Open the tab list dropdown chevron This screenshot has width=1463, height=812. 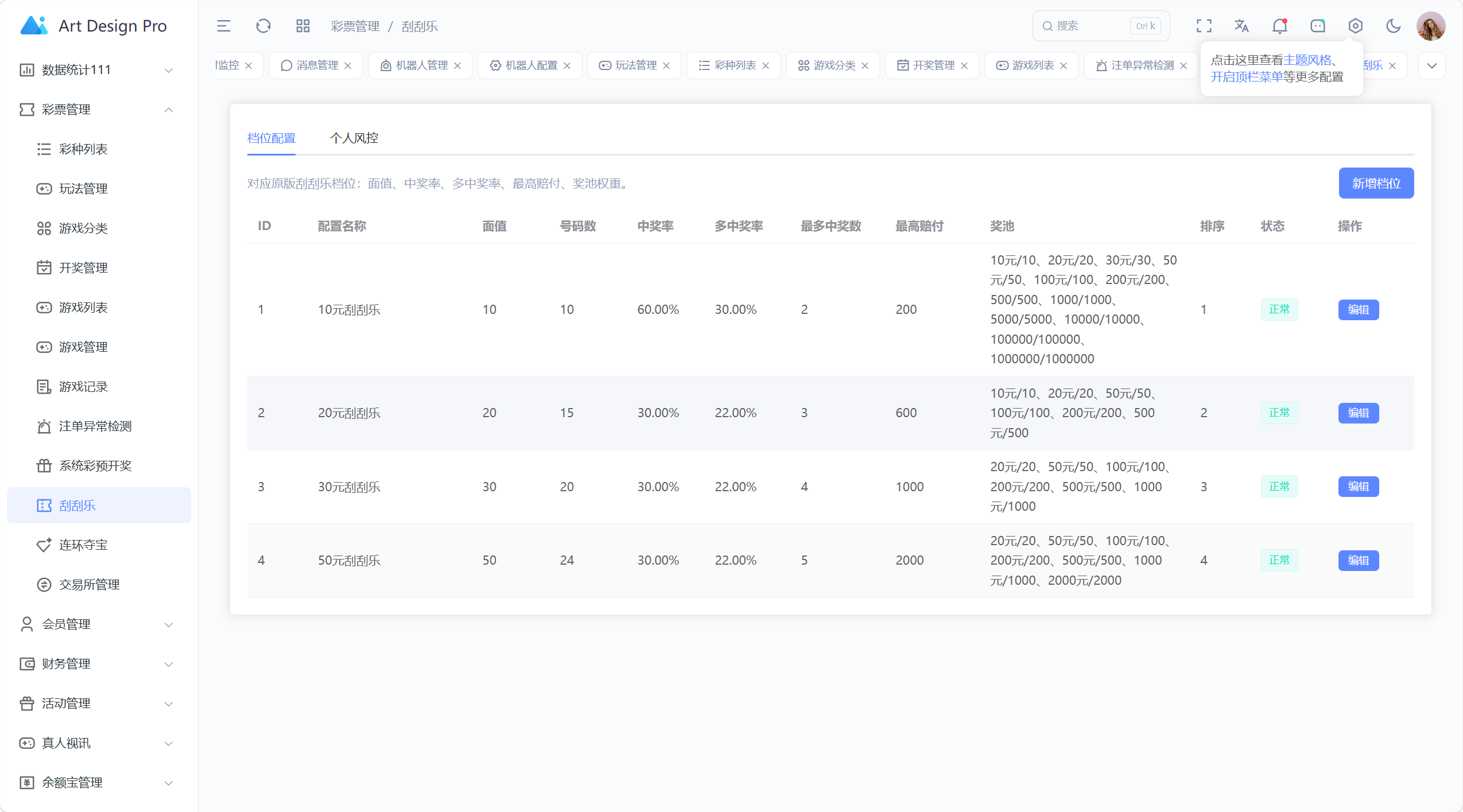(1432, 65)
